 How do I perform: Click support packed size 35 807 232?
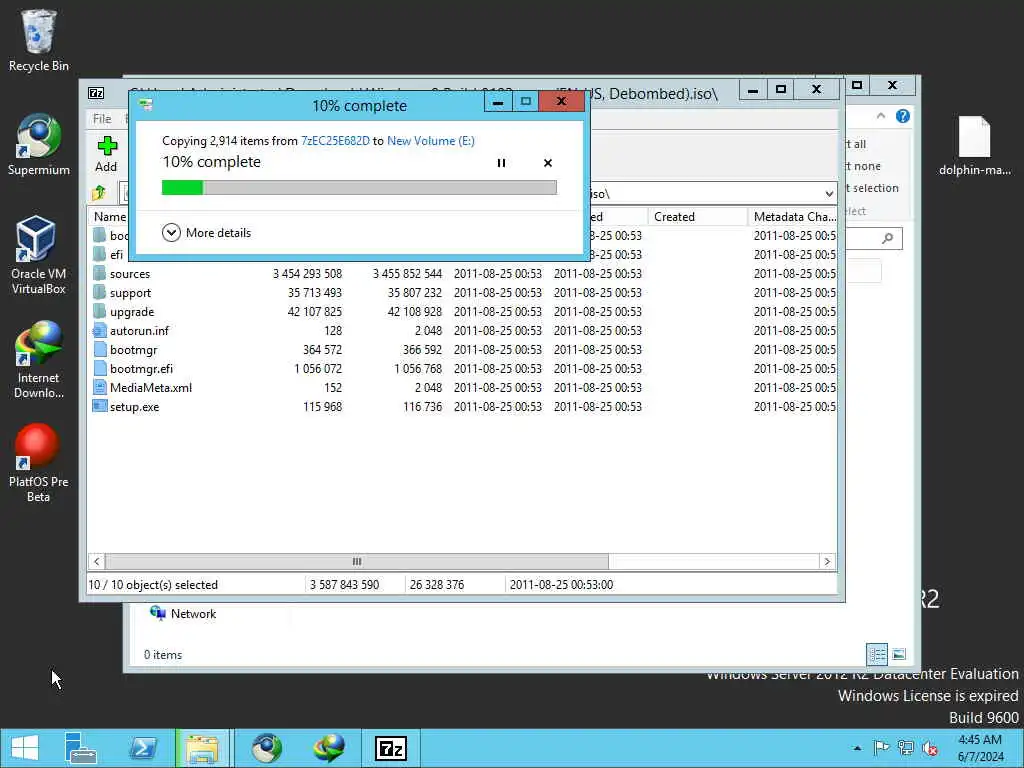coord(415,293)
